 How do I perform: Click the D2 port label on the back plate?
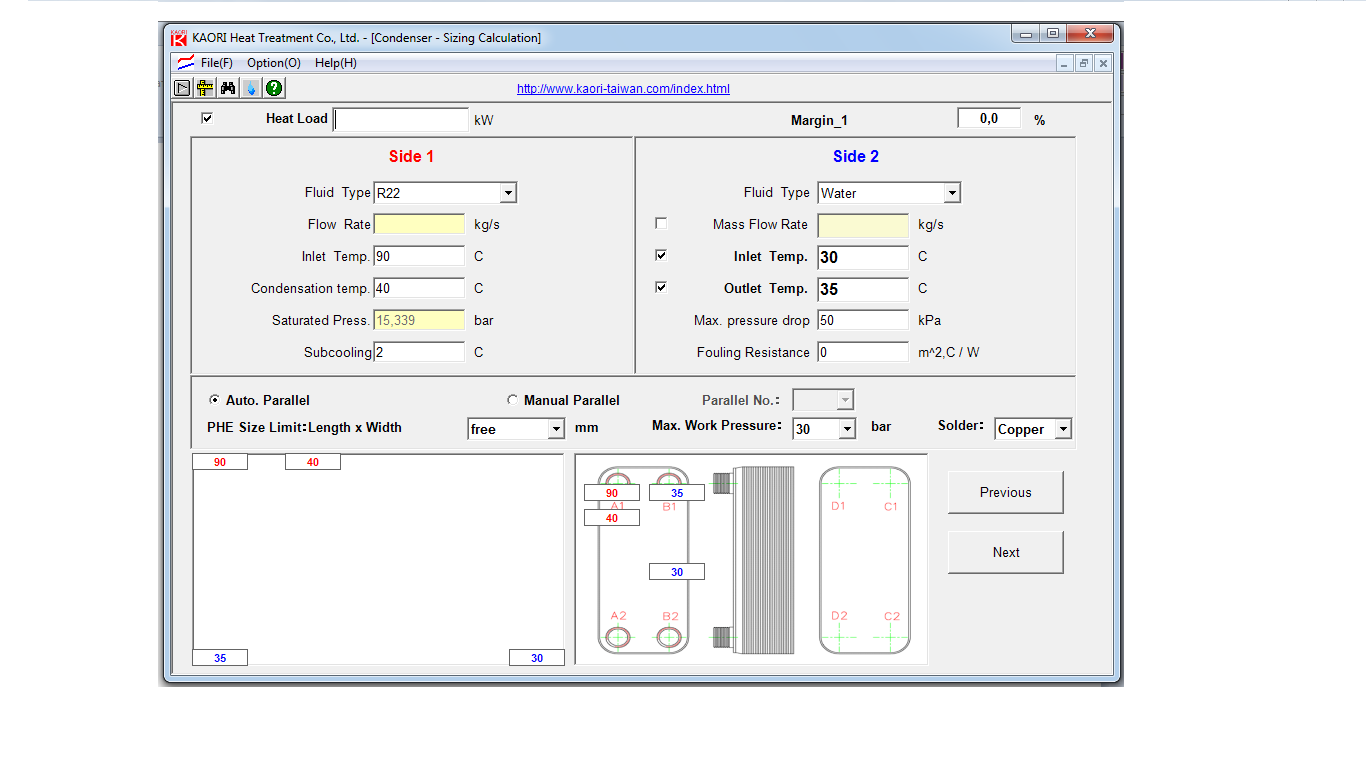coord(839,616)
